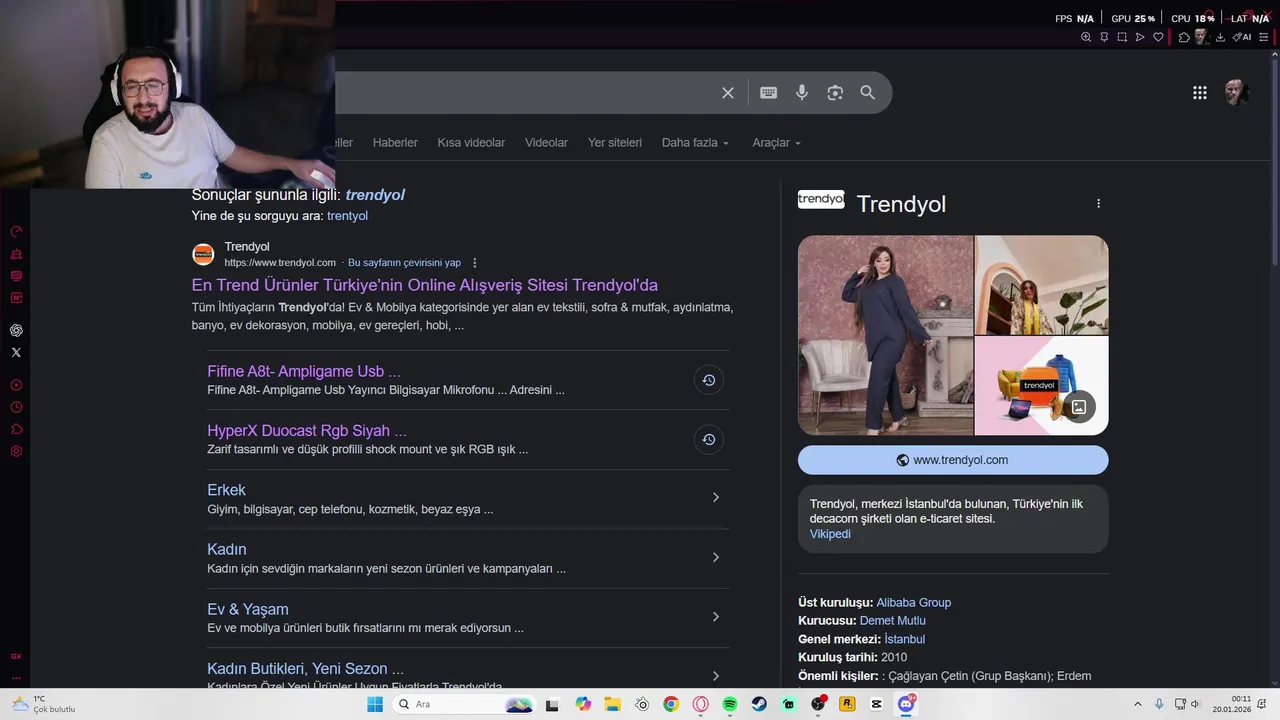Open the Google account profile picture
This screenshot has width=1280, height=720.
pos(1237,93)
